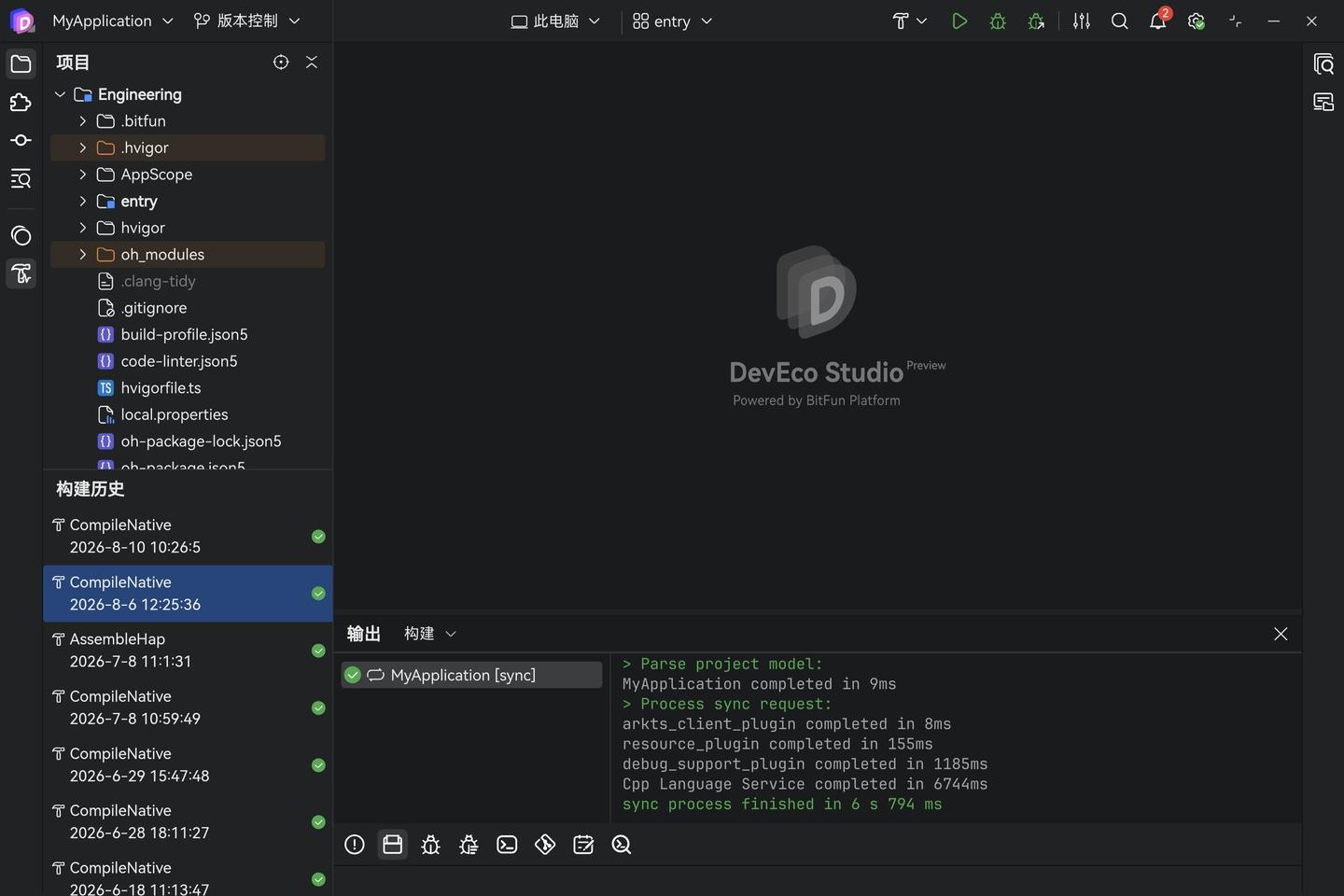Open the 此电脑 device dropdown
Image resolution: width=1344 pixels, height=896 pixels.
556,21
